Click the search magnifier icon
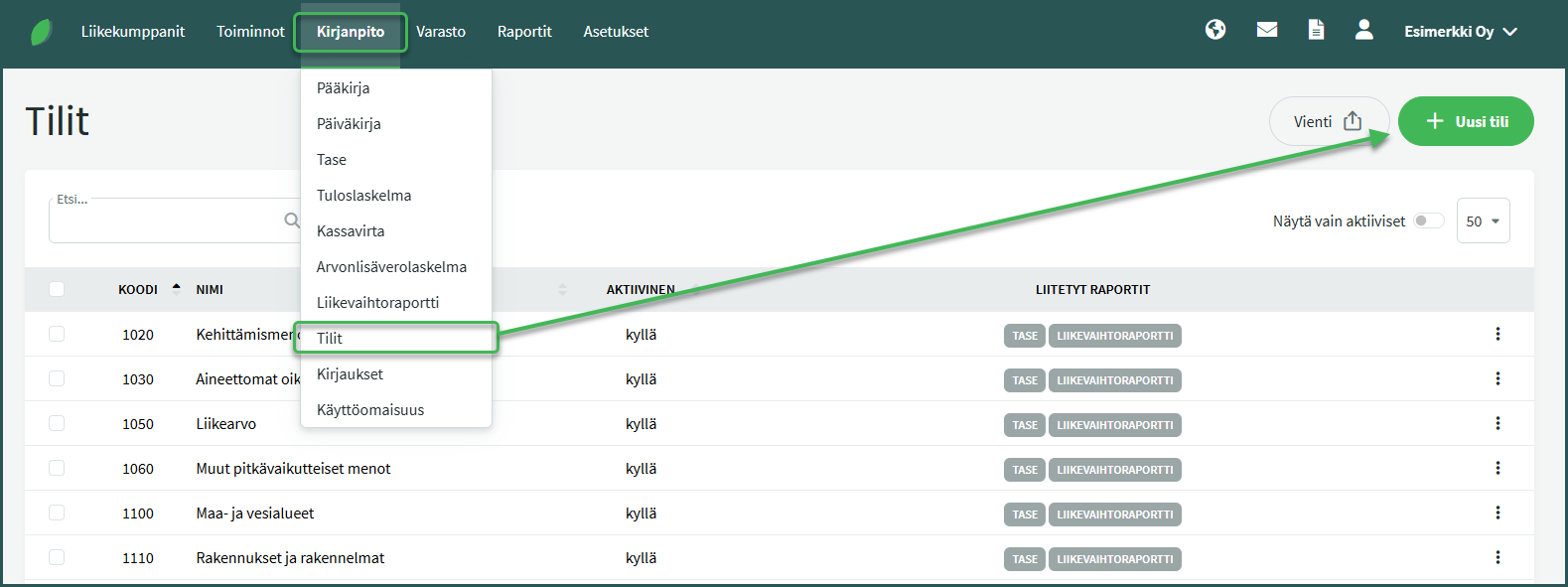Image resolution: width=1568 pixels, height=587 pixels. (292, 220)
